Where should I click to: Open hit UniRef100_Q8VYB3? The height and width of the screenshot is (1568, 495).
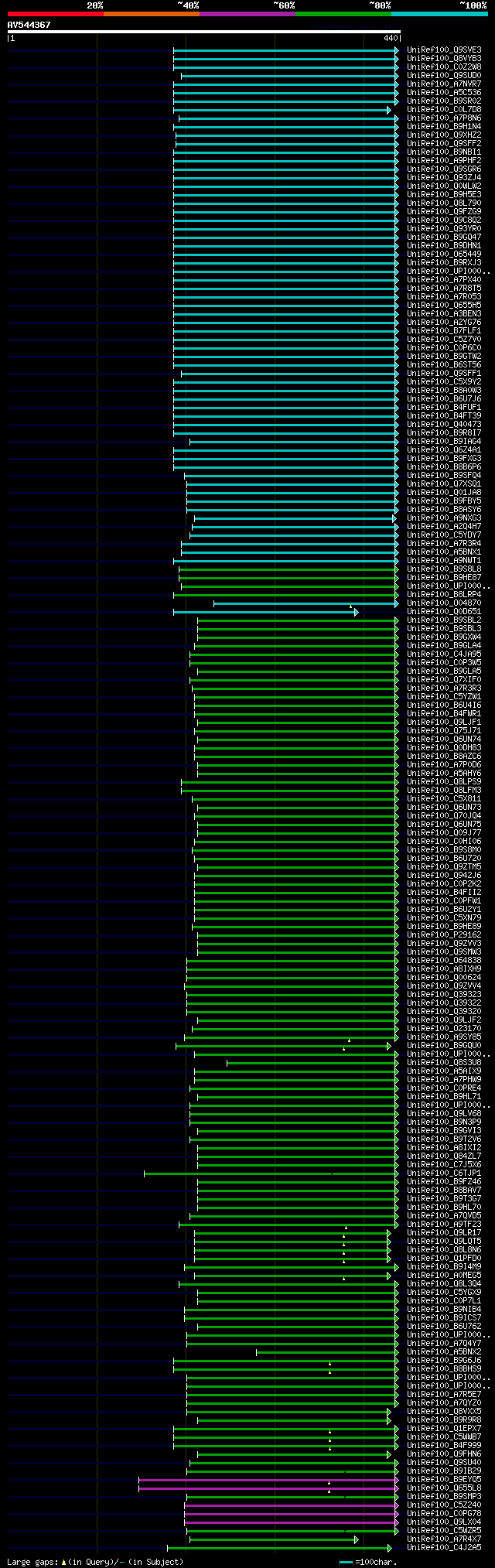[444, 58]
